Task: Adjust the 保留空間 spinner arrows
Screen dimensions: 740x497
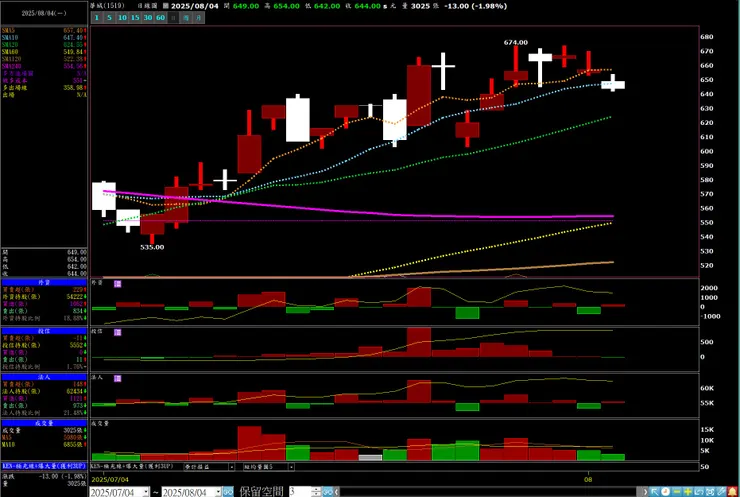Action: pos(316,492)
